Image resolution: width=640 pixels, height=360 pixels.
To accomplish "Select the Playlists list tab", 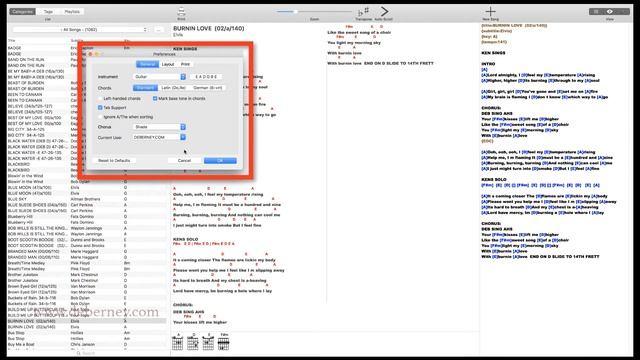I will click(72, 11).
